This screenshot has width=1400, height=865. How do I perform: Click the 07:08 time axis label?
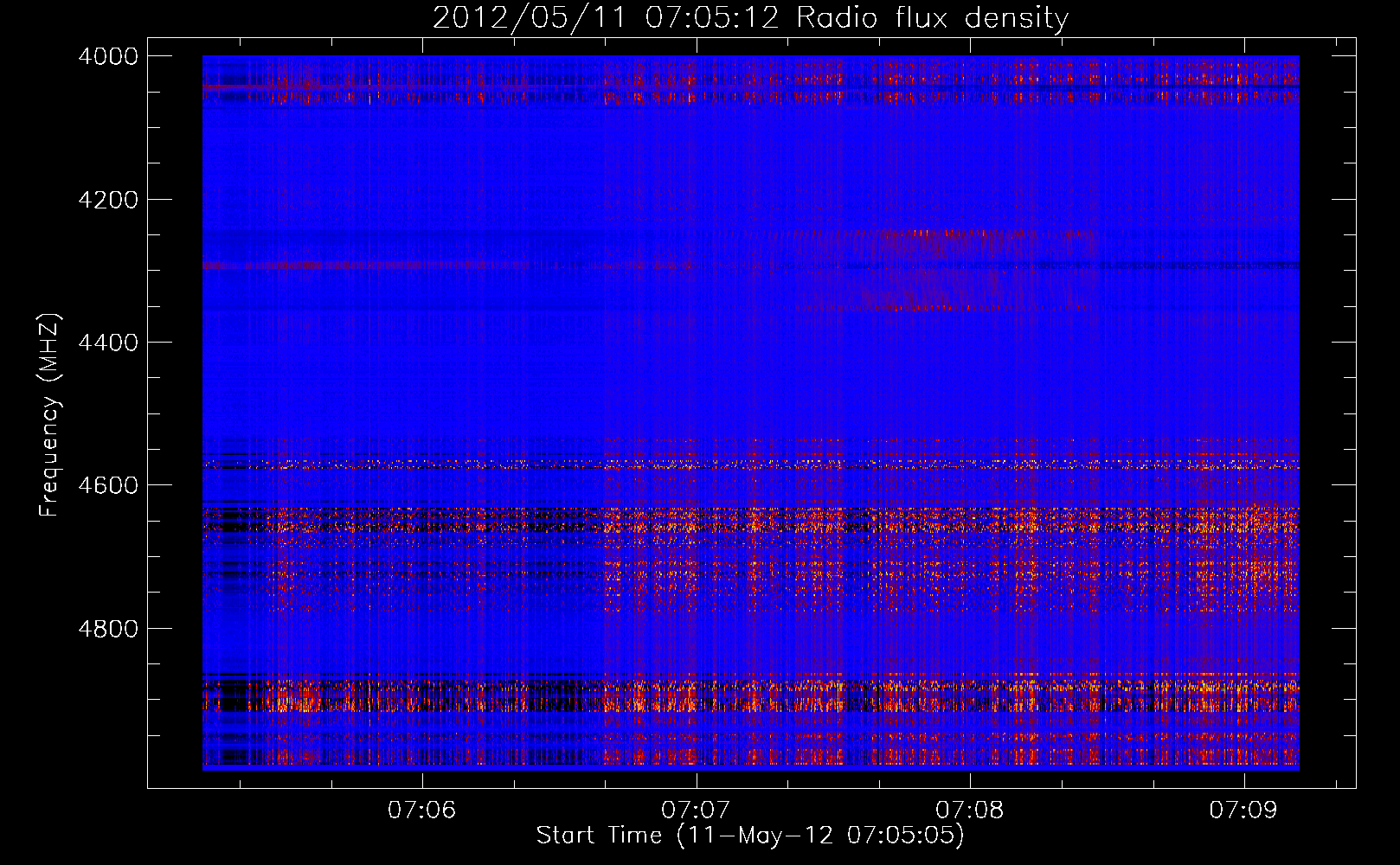970,810
